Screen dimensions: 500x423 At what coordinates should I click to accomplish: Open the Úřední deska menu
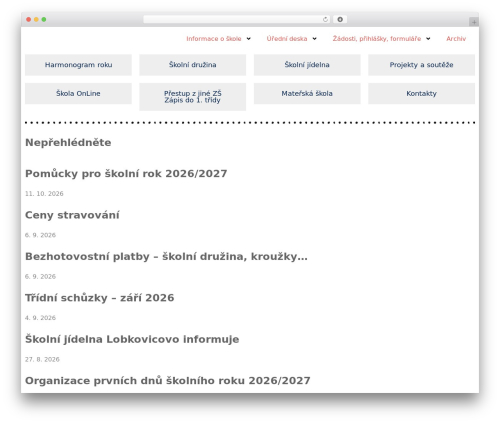click(287, 39)
